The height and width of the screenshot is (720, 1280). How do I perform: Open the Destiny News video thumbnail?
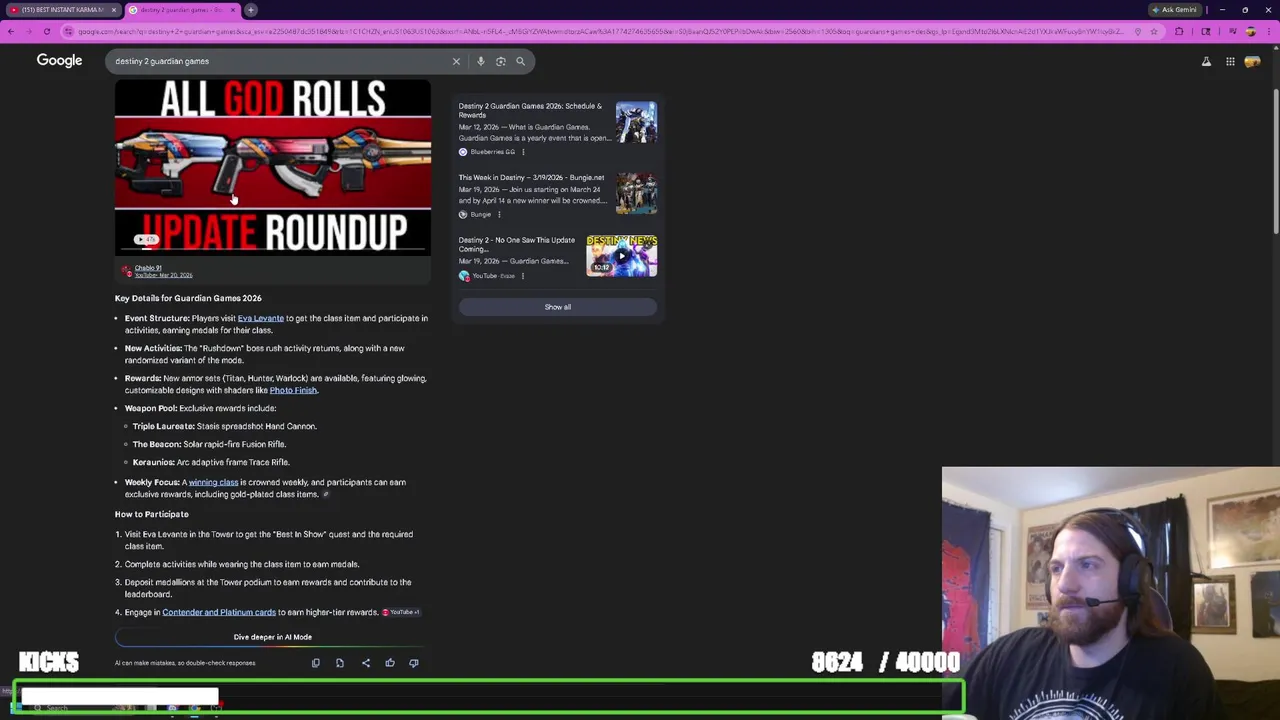tap(621, 255)
